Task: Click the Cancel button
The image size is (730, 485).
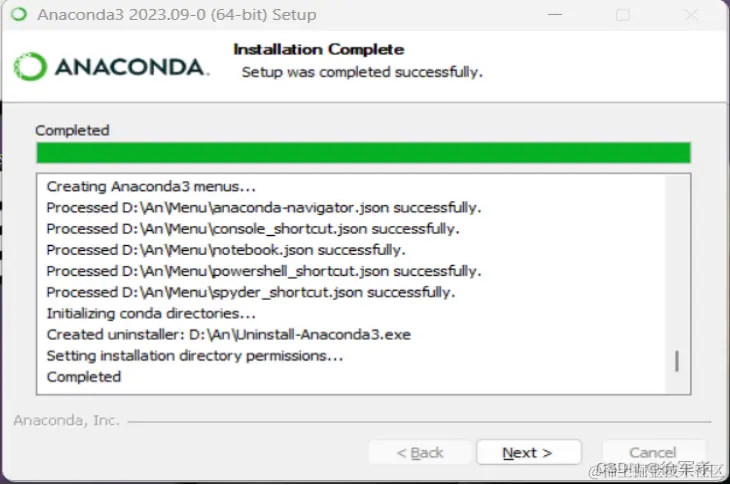Action: [653, 452]
